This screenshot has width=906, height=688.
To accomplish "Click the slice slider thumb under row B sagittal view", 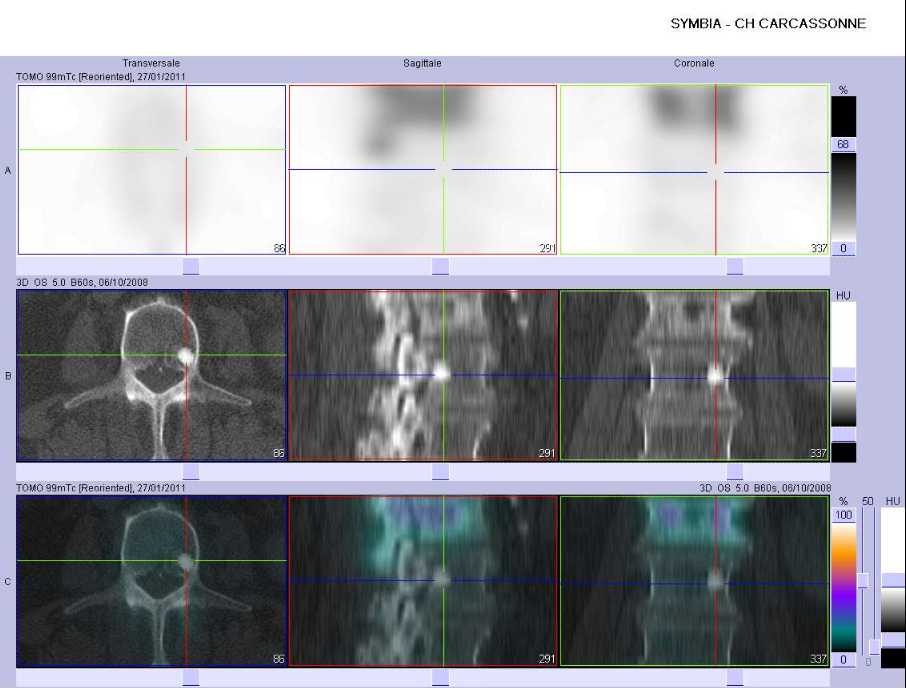I will tap(440, 472).
